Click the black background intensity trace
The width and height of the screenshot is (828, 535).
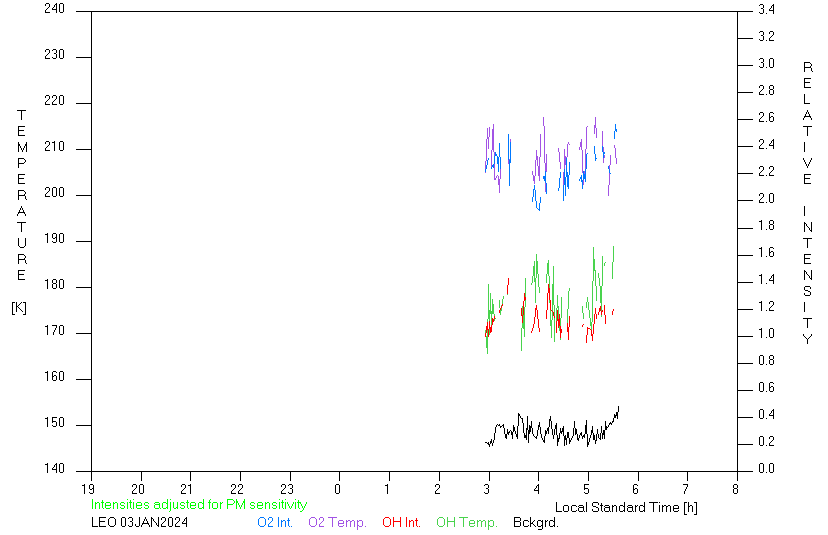point(552,429)
